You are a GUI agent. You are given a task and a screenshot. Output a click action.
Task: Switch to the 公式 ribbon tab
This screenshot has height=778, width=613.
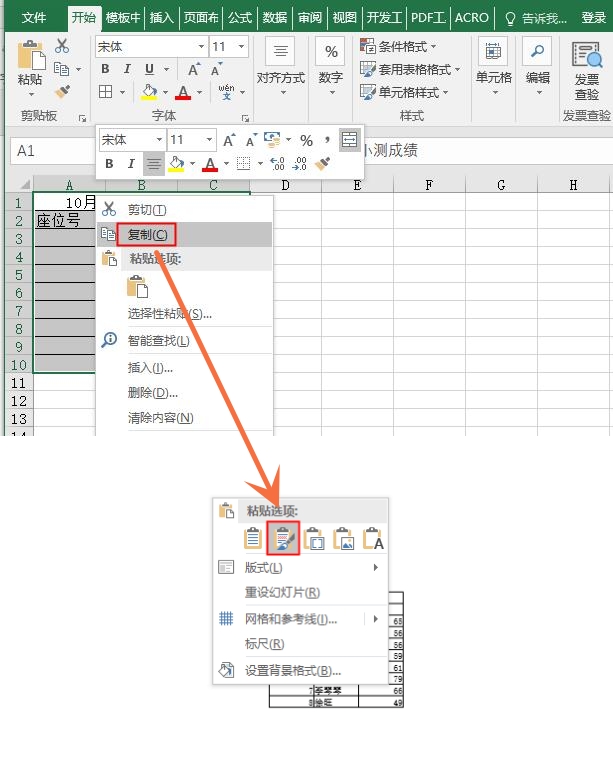click(x=240, y=18)
